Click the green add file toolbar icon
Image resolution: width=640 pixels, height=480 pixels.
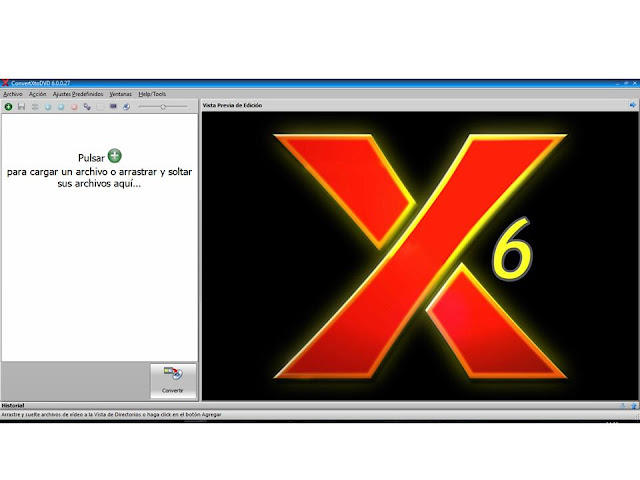[8, 107]
